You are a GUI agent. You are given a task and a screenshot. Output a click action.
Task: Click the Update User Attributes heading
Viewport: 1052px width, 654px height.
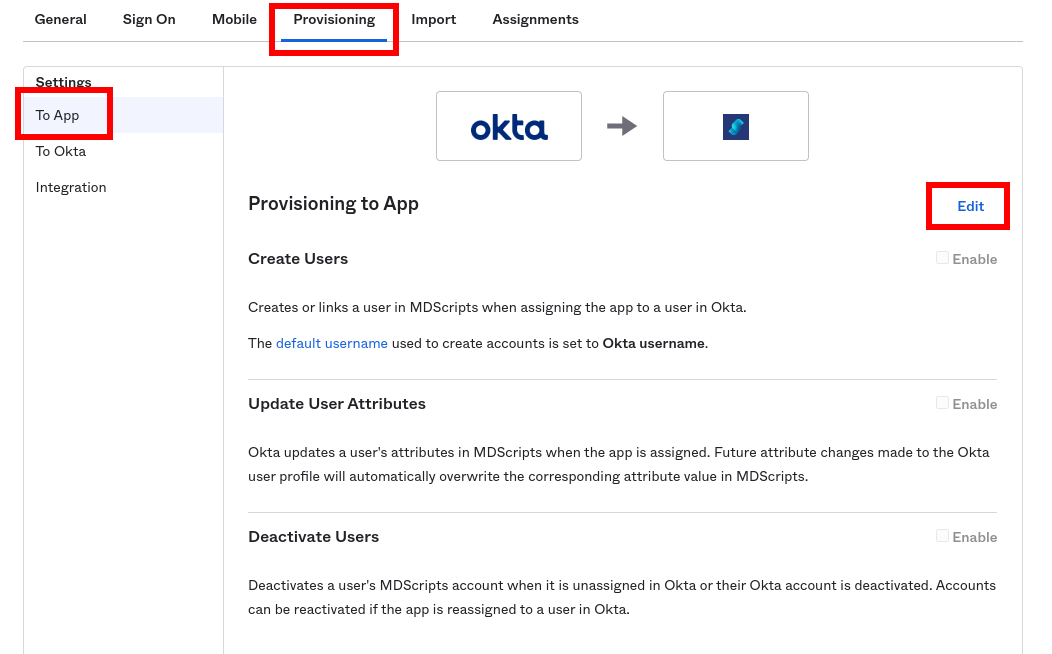coord(337,404)
